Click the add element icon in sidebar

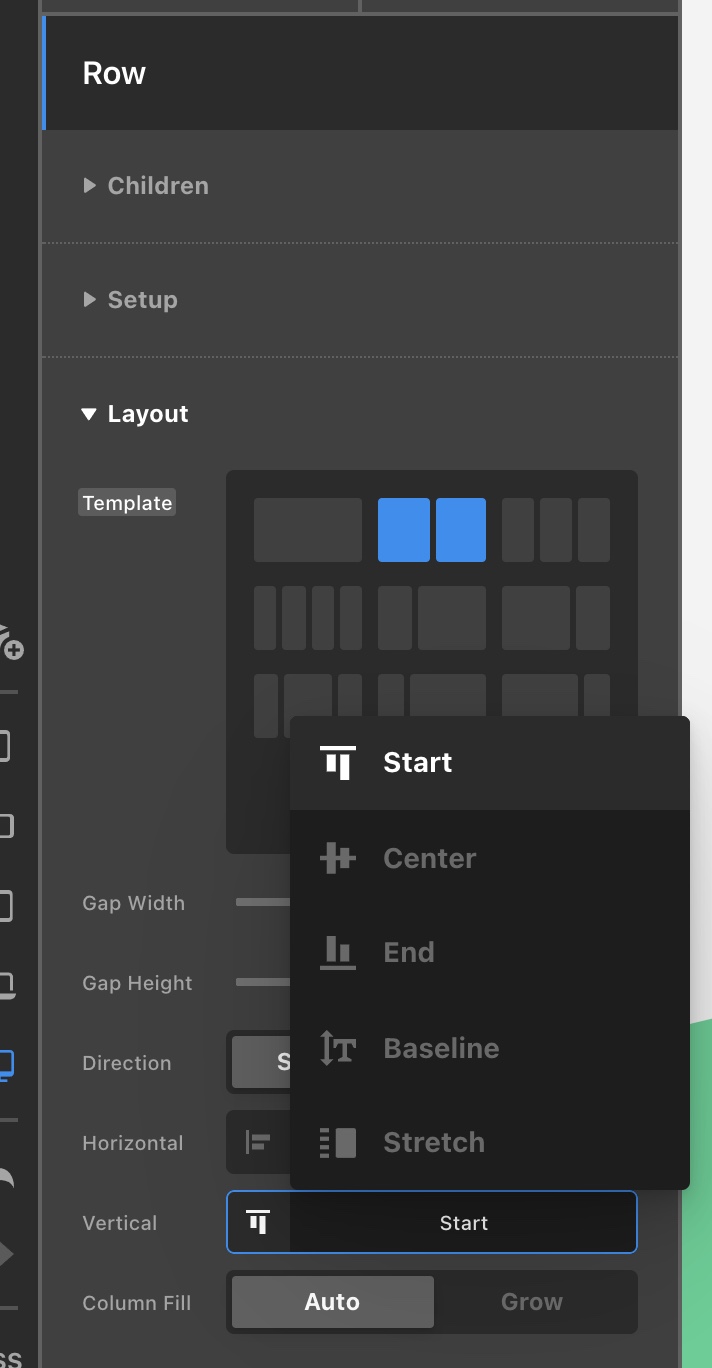[x=9, y=642]
